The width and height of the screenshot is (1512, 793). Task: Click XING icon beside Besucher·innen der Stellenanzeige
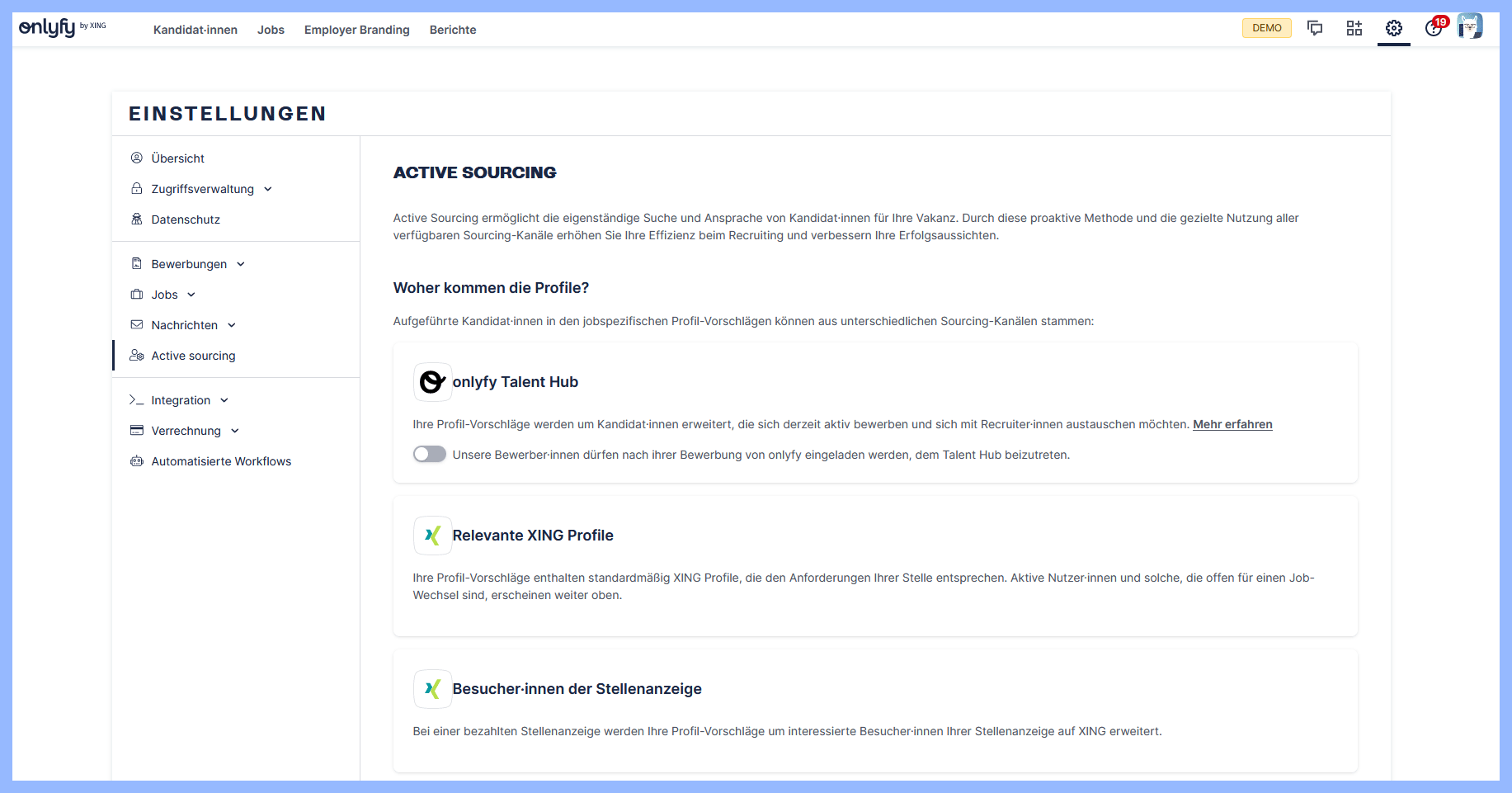point(432,689)
